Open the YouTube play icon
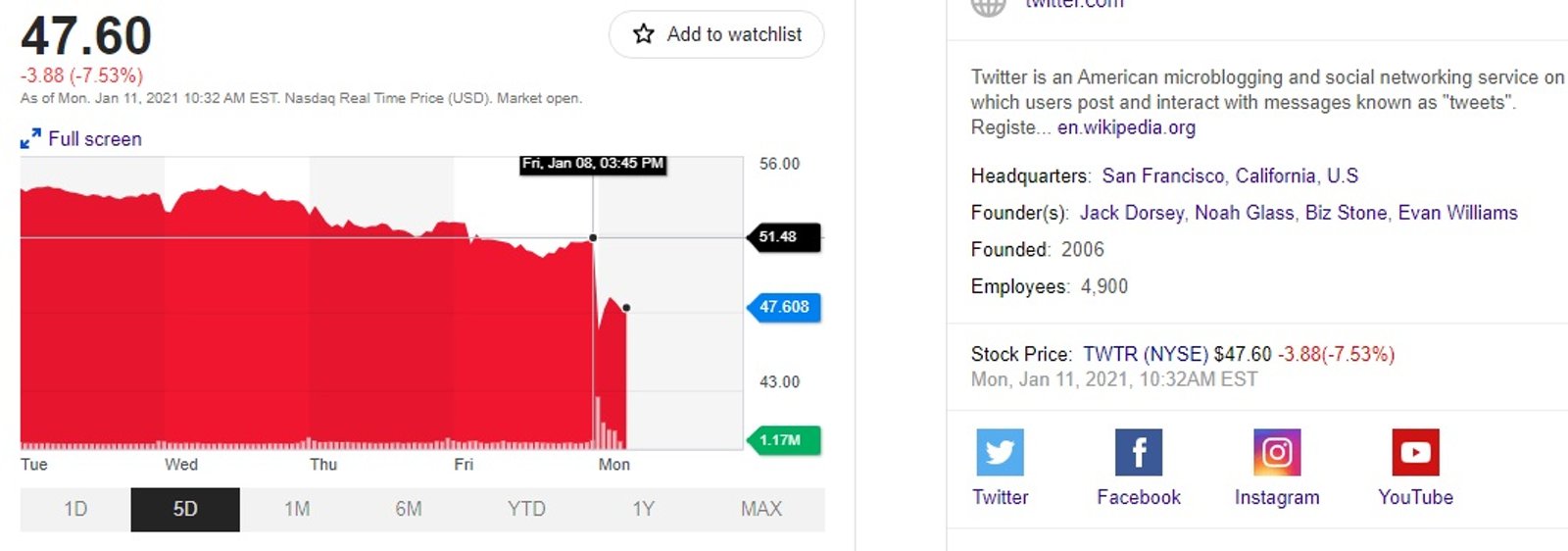This screenshot has height=551, width=1568. pos(1415,452)
